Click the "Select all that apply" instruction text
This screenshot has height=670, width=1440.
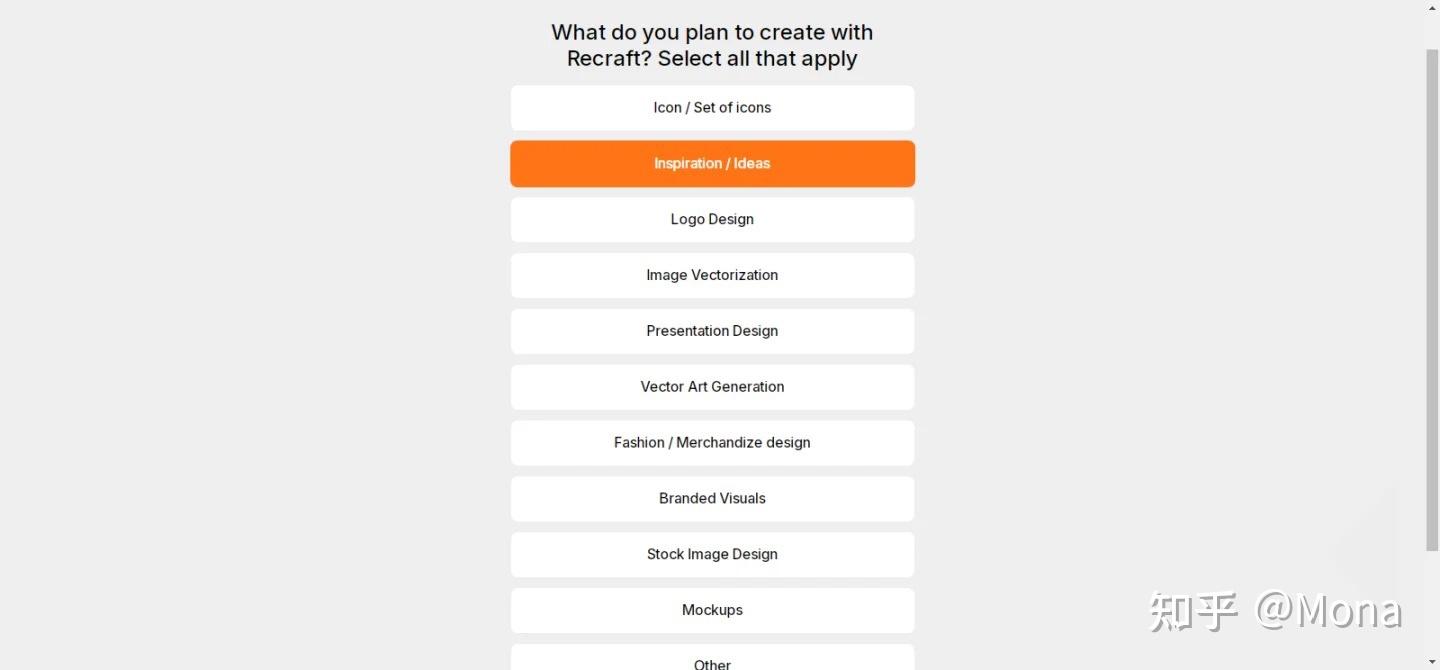[757, 59]
